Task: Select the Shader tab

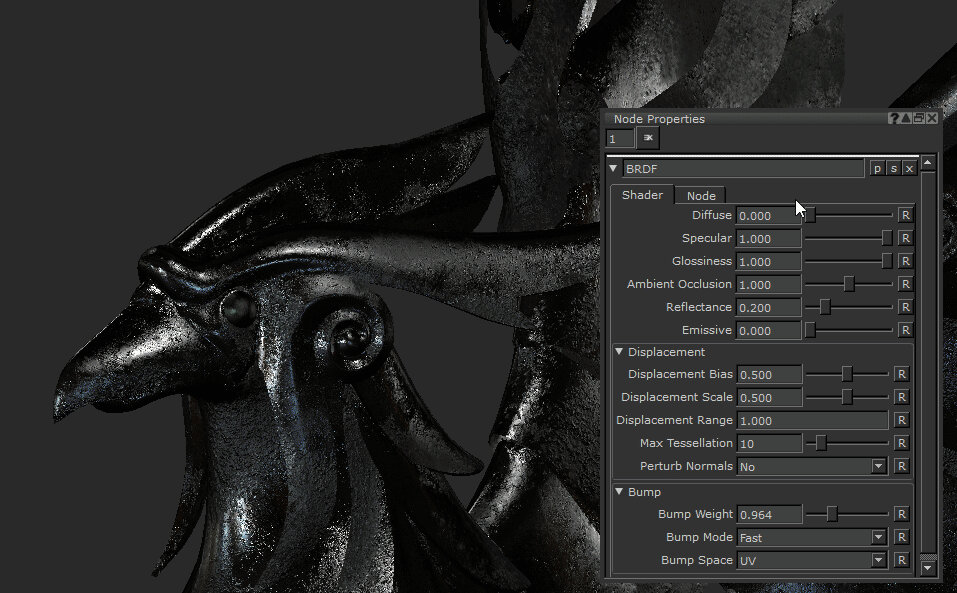Action: point(642,195)
